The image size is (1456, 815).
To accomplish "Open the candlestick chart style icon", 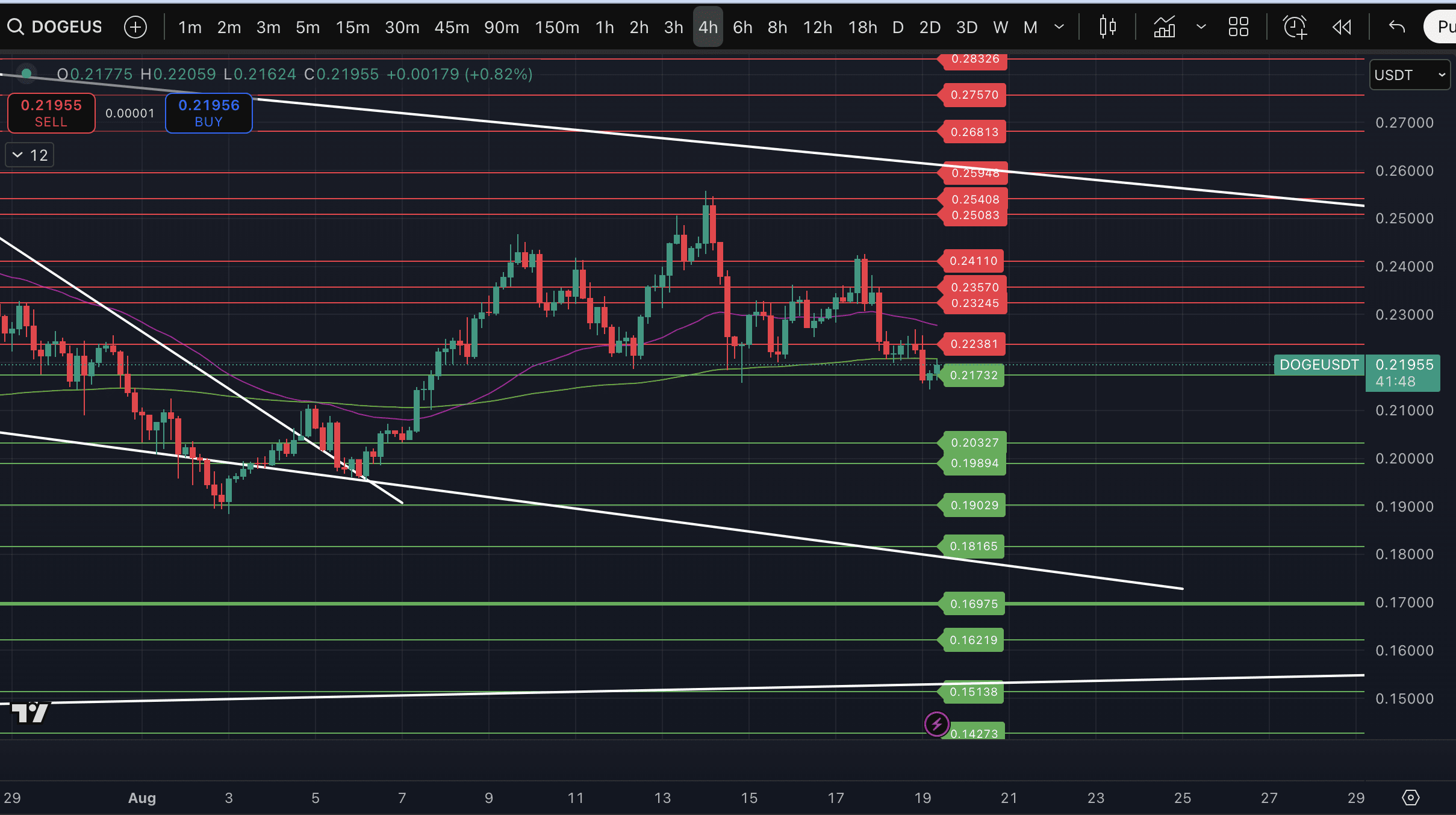I will point(1107,27).
